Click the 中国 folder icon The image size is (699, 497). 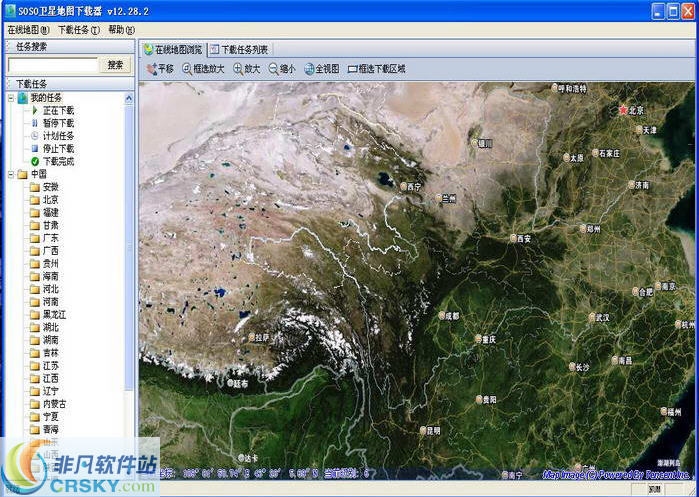pos(23,175)
